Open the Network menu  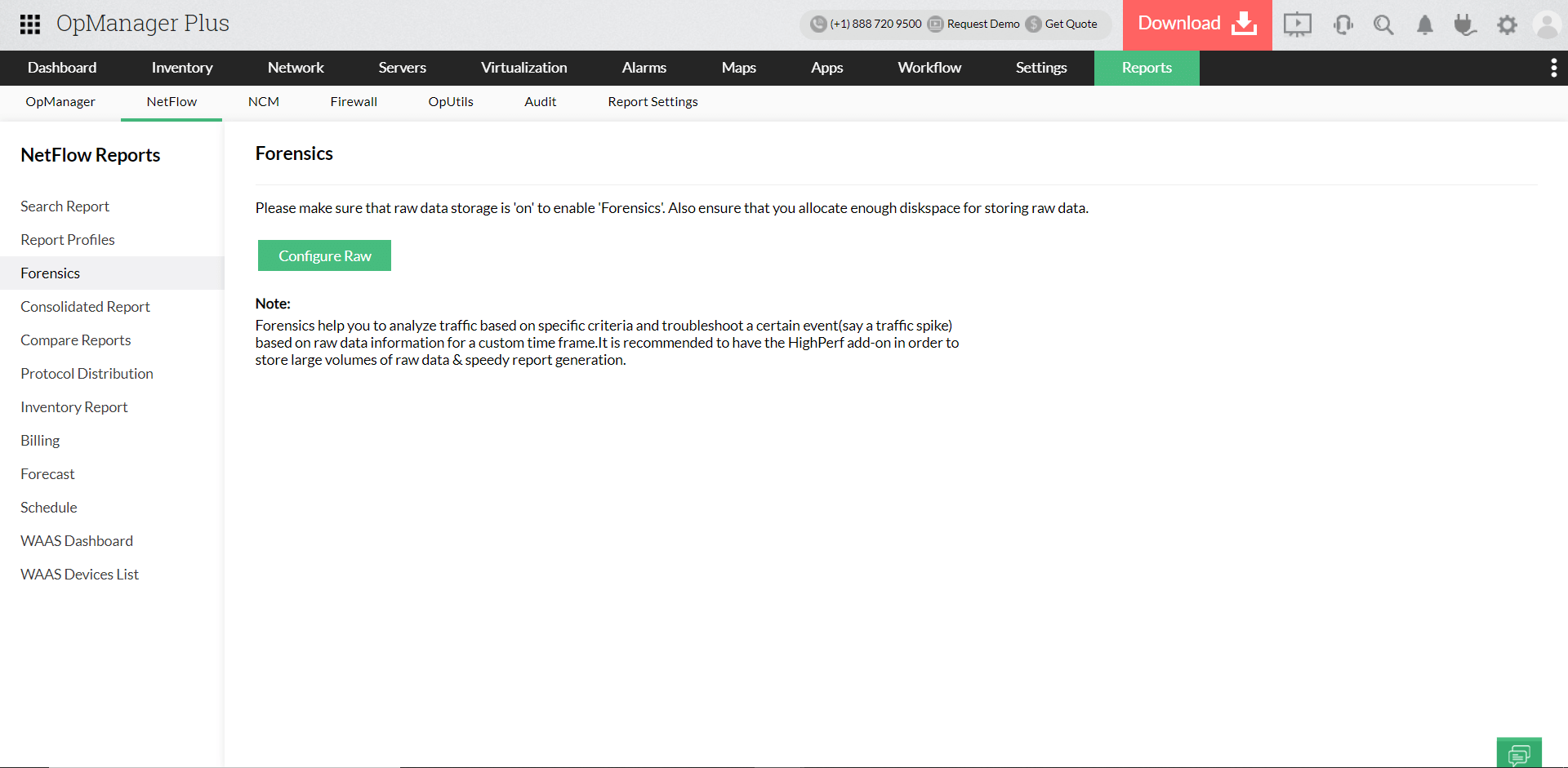(296, 68)
